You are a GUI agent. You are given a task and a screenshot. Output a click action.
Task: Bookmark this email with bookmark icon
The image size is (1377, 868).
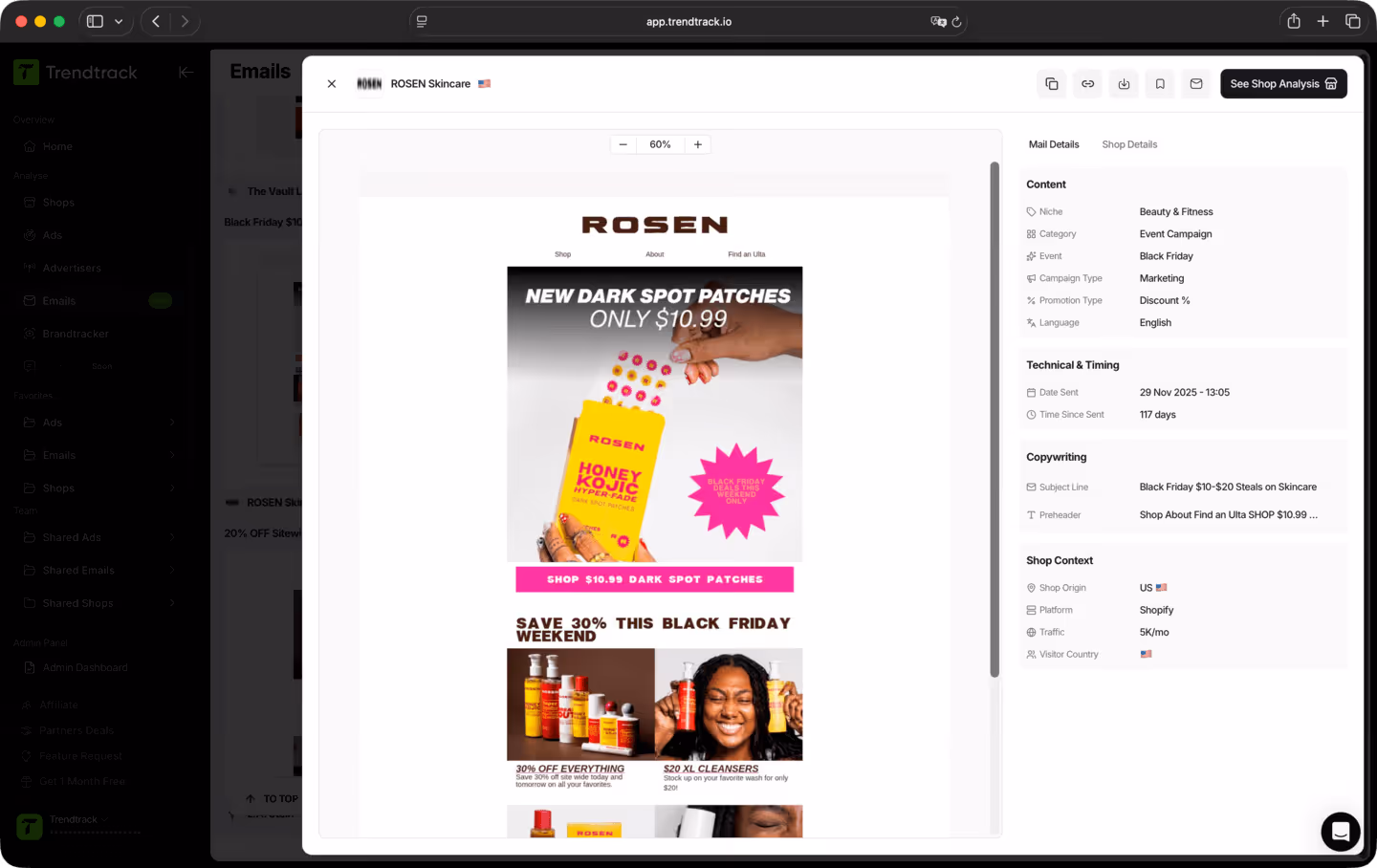point(1160,84)
